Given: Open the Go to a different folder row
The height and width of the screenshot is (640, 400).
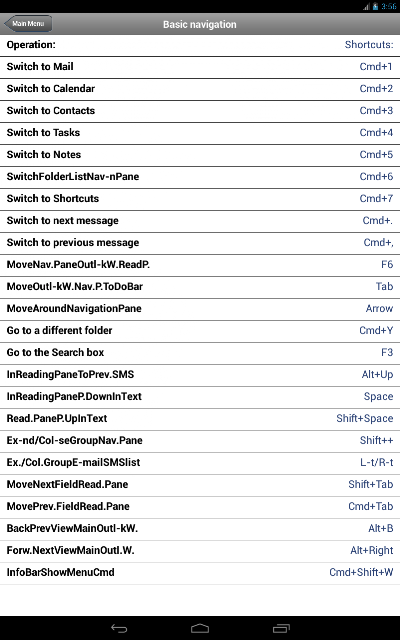Looking at the screenshot, I should [x=200, y=331].
